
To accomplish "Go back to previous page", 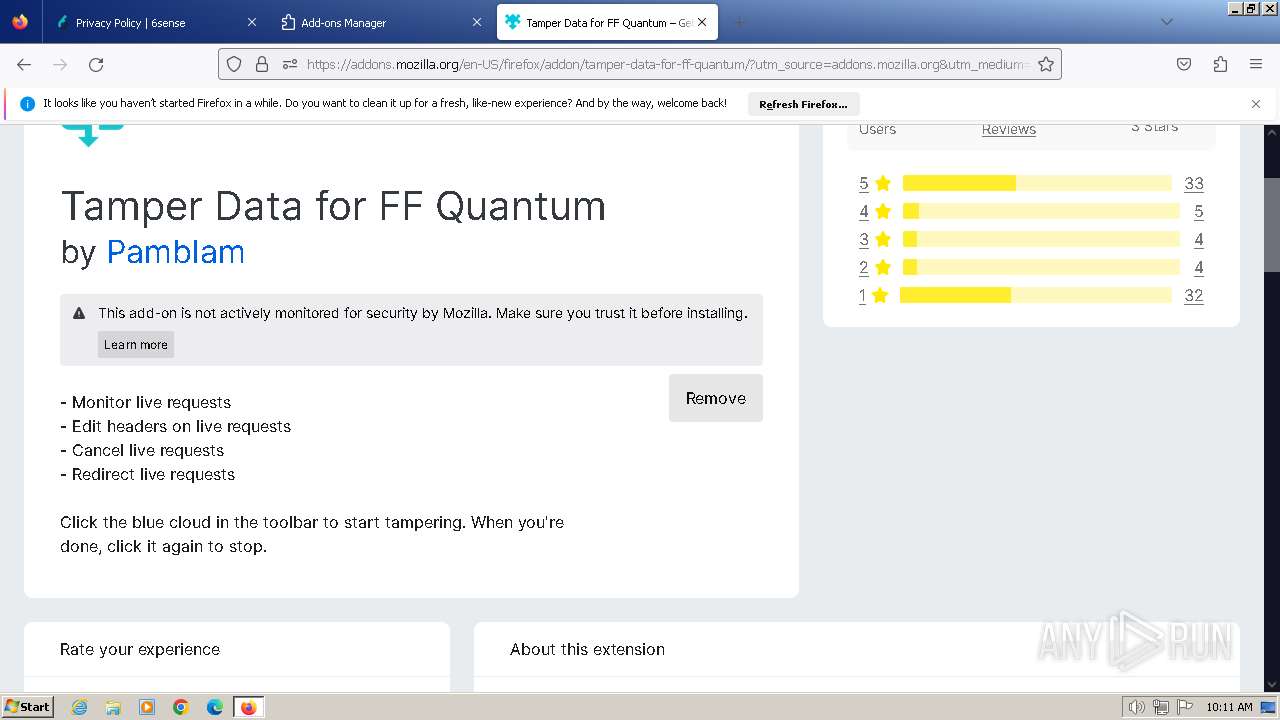I will pyautogui.click(x=24, y=64).
